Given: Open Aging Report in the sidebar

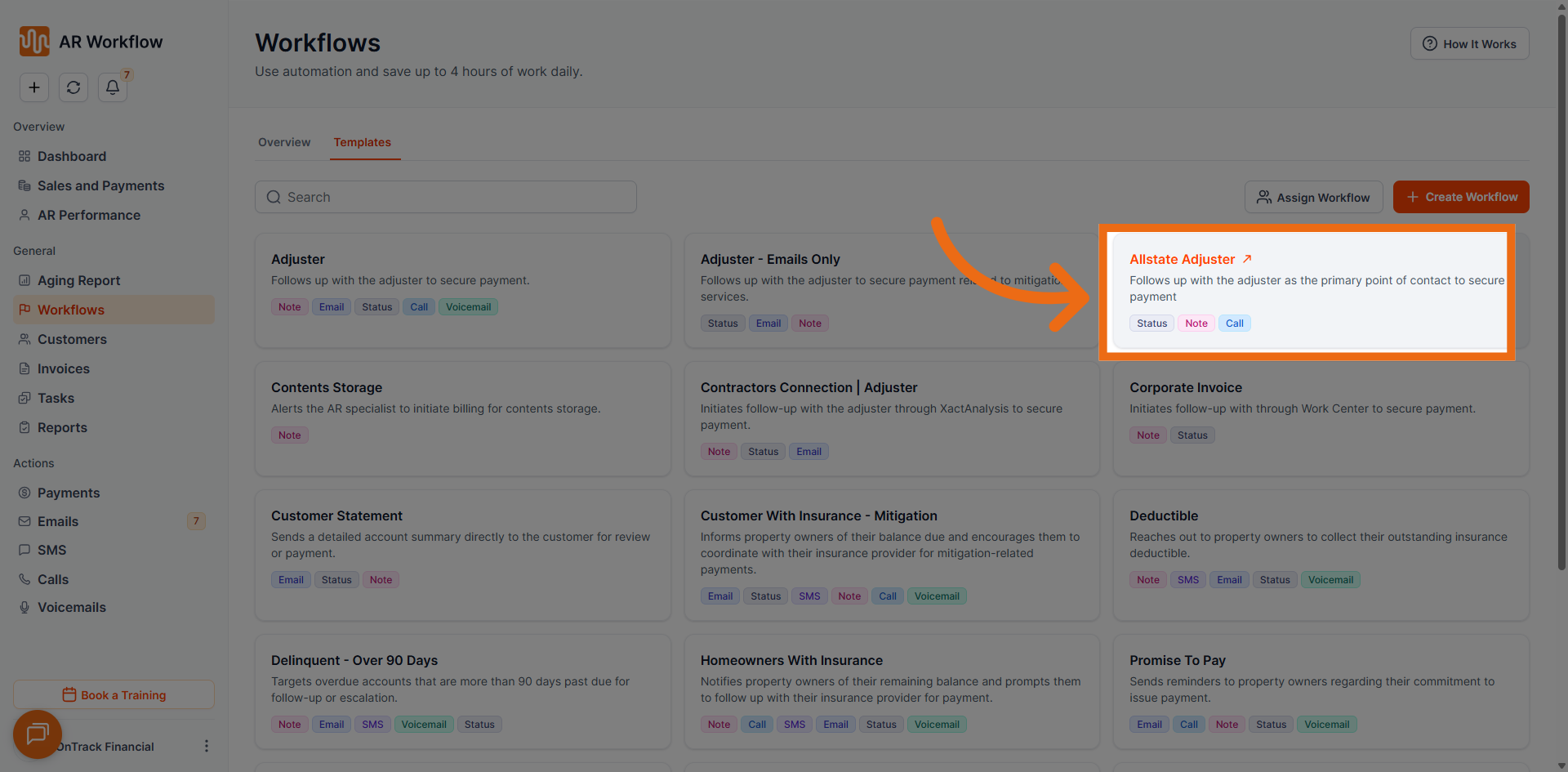Looking at the screenshot, I should 78,280.
